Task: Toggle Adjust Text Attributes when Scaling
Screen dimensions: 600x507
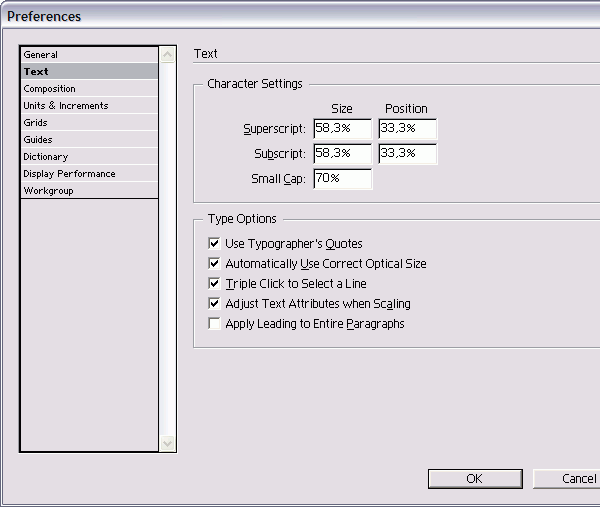Action: [214, 303]
